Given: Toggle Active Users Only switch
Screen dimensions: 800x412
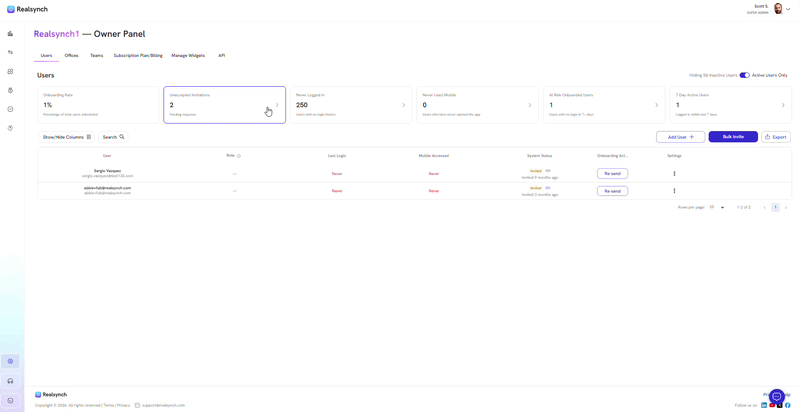Looking at the screenshot, I should click(744, 75).
